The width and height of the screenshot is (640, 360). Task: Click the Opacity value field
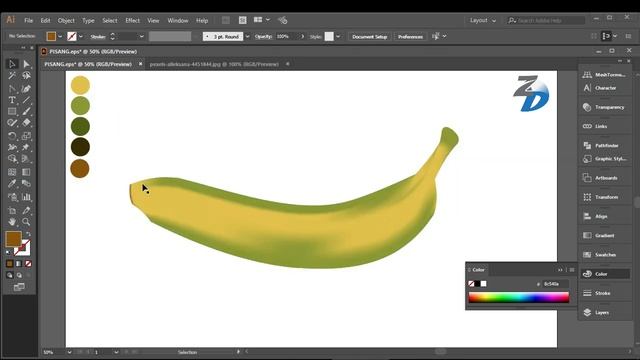point(287,37)
